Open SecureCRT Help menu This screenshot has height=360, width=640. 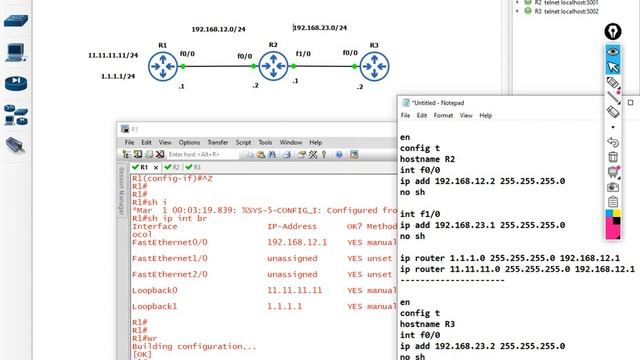click(x=316, y=142)
